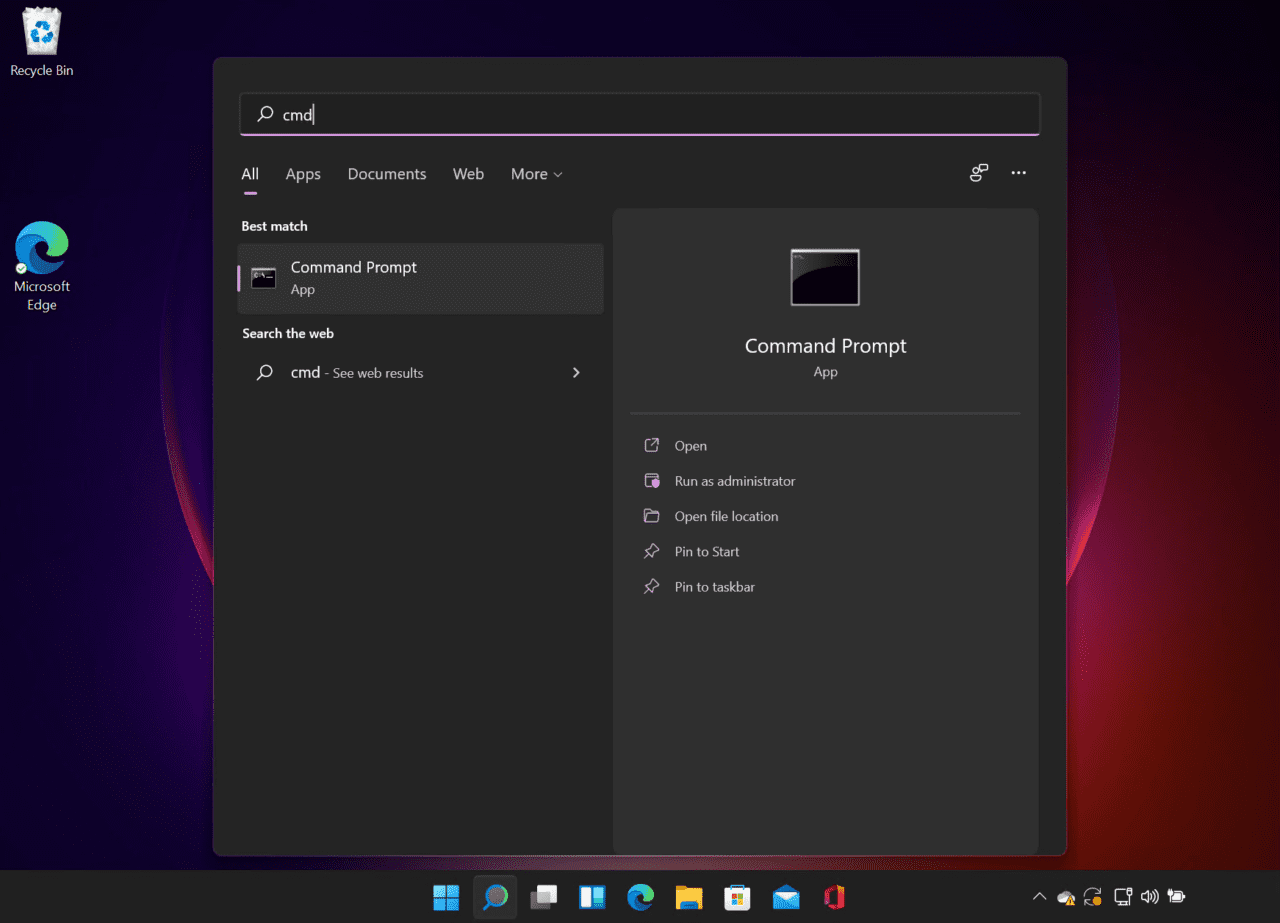Launch Microsoft Edge from taskbar
1280x923 pixels.
point(641,897)
